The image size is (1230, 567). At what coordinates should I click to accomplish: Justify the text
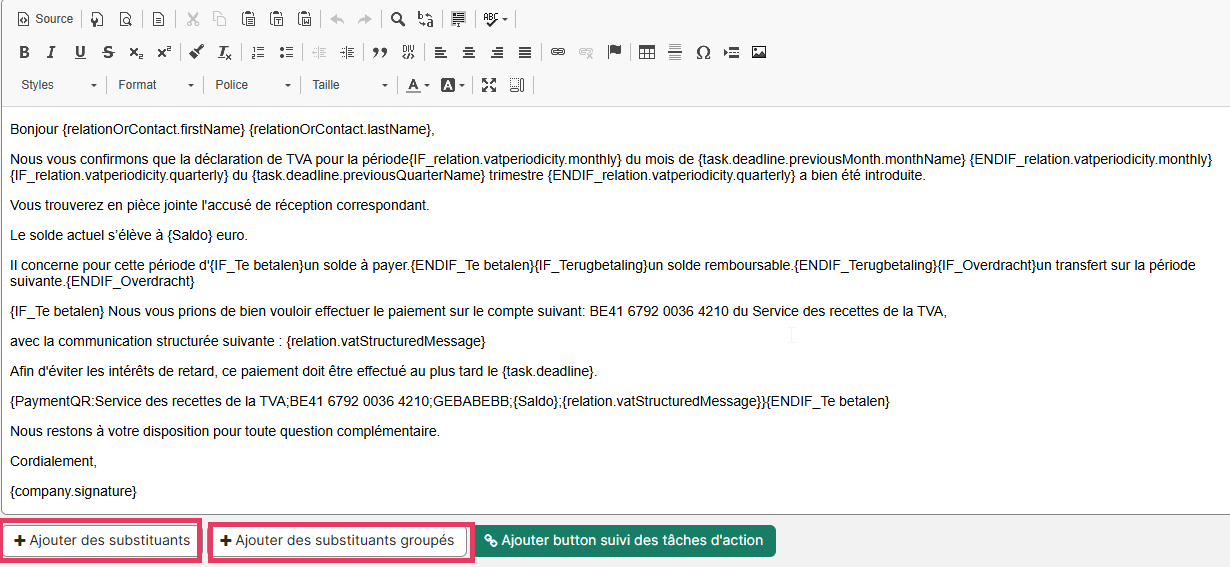[x=525, y=52]
